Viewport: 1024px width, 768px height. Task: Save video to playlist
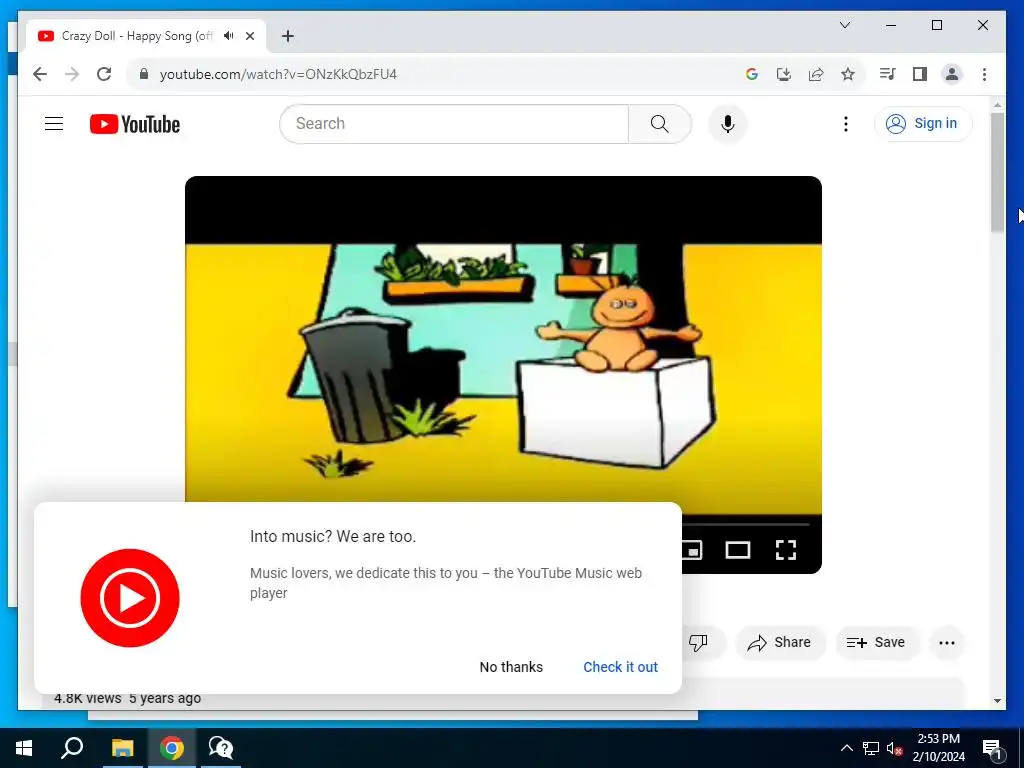[x=876, y=643]
